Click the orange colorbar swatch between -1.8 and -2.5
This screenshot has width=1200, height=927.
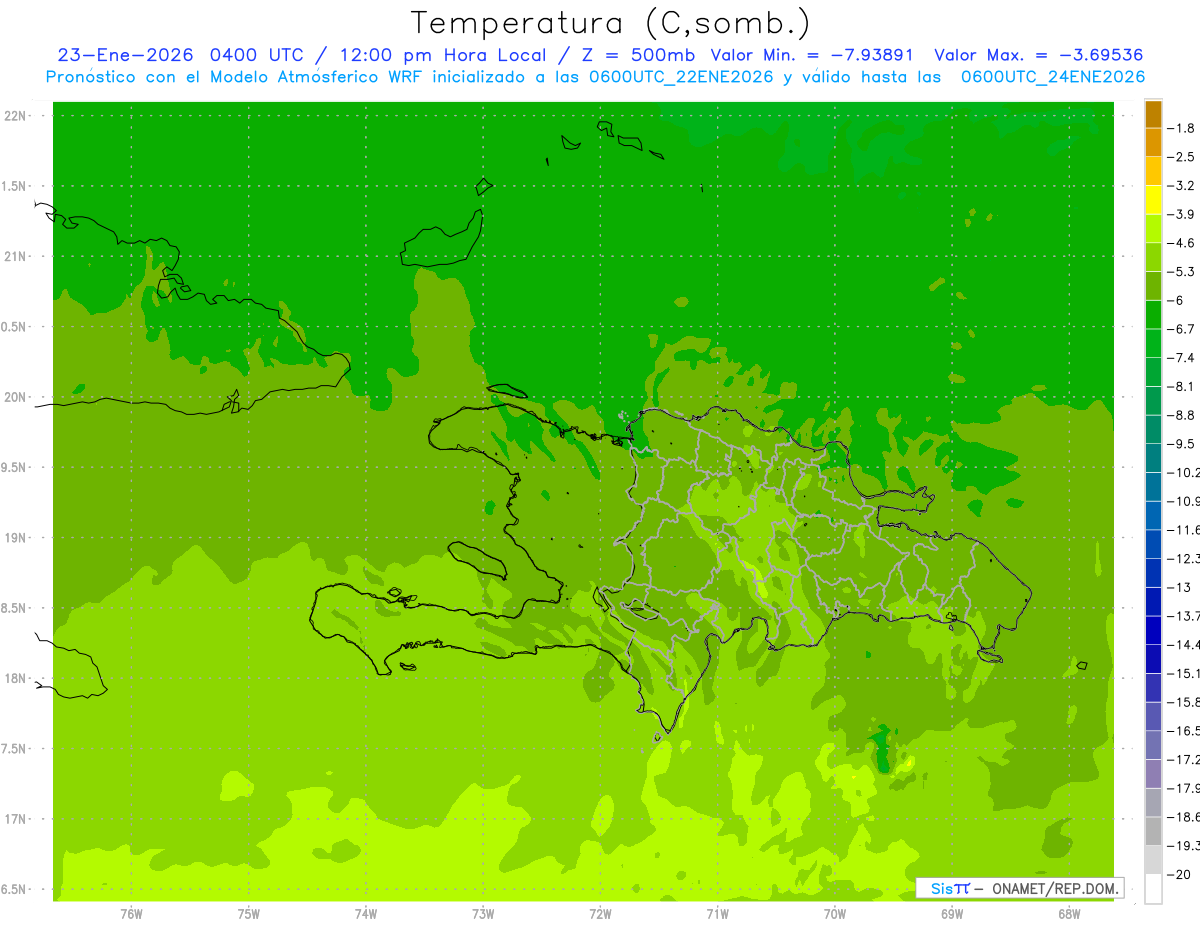(x=1153, y=143)
